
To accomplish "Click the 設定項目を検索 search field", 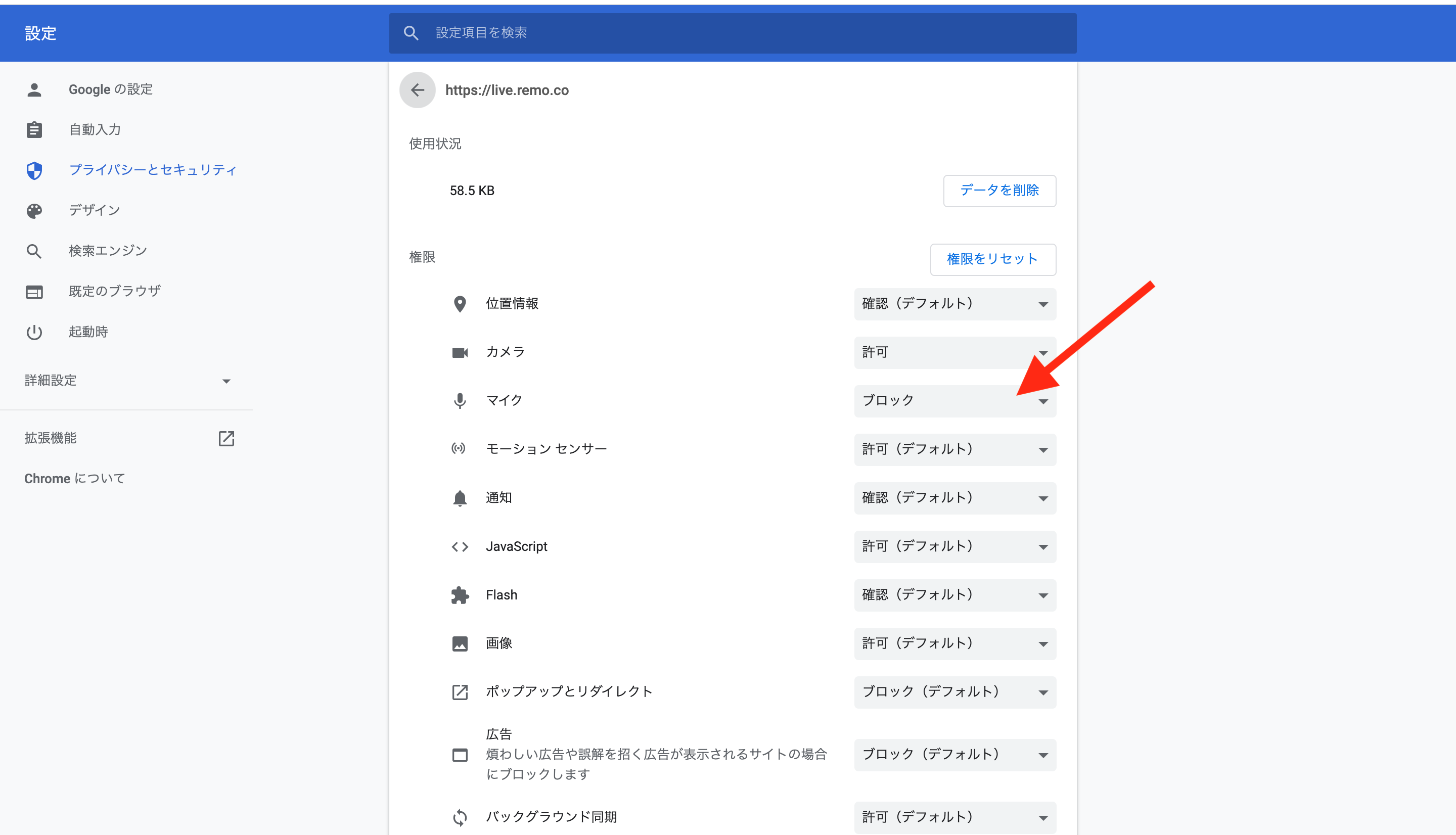I will [x=746, y=33].
